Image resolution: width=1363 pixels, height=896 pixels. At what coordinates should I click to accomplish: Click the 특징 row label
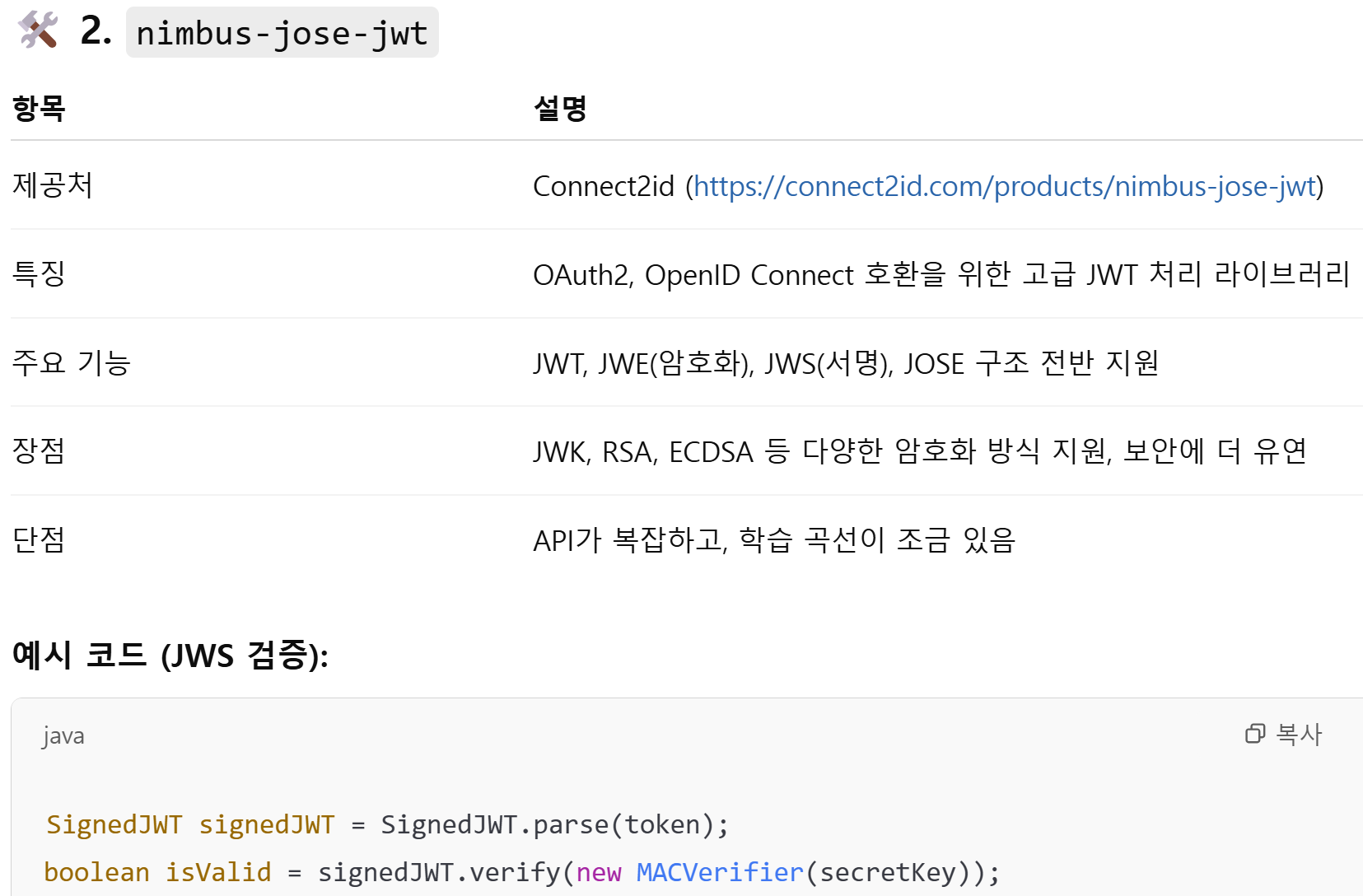tap(39, 273)
